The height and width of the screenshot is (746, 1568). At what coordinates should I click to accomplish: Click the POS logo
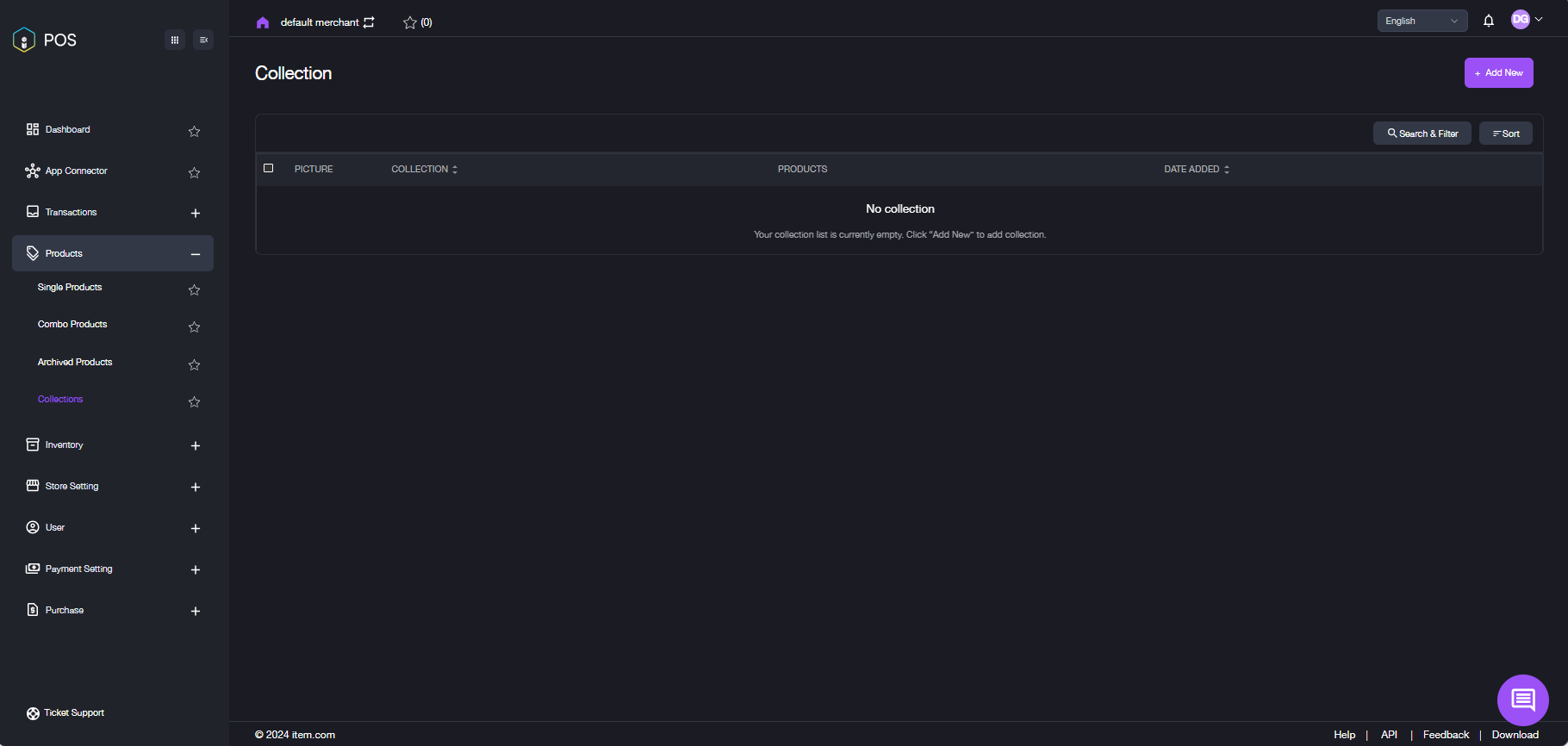[45, 40]
